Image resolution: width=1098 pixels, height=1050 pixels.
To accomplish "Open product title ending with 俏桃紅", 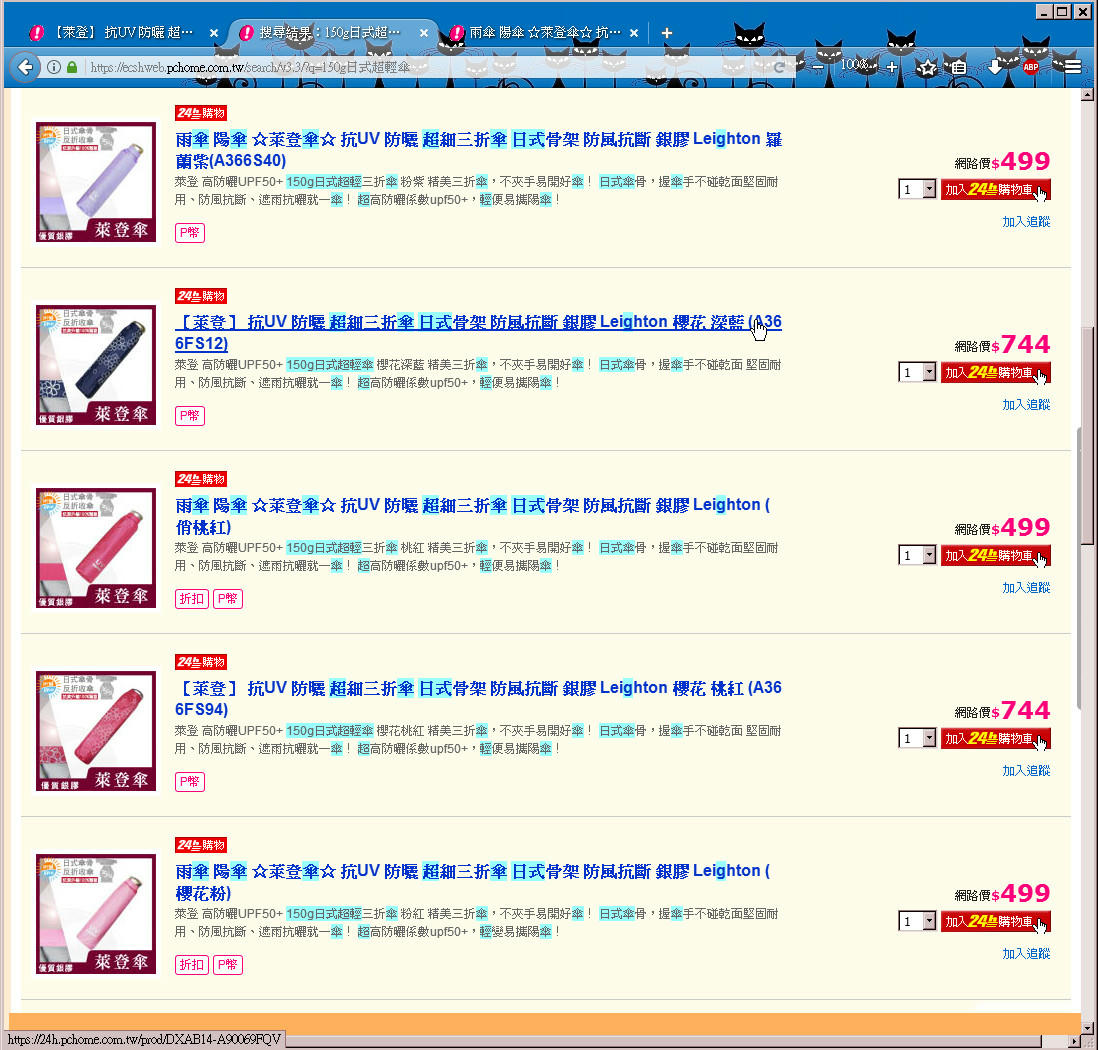I will click(x=473, y=516).
